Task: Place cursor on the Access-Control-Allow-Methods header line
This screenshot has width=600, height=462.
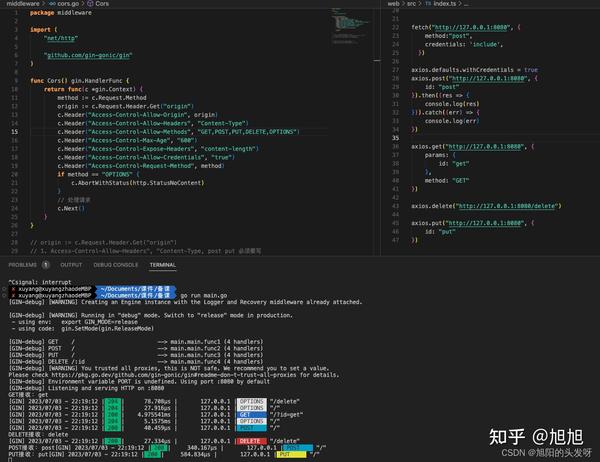Action: click(x=178, y=132)
